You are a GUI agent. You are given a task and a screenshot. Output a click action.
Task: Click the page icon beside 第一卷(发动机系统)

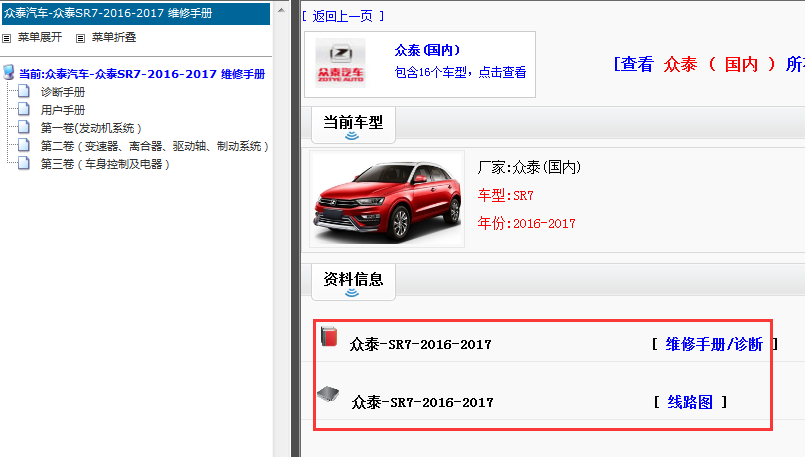point(24,127)
